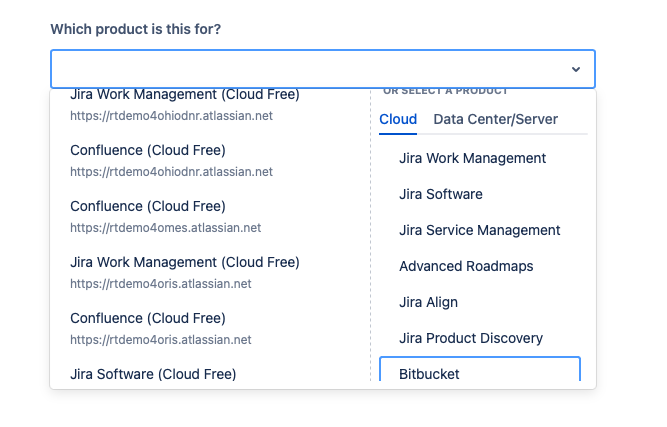Expand the product dropdown chevron

click(x=576, y=69)
